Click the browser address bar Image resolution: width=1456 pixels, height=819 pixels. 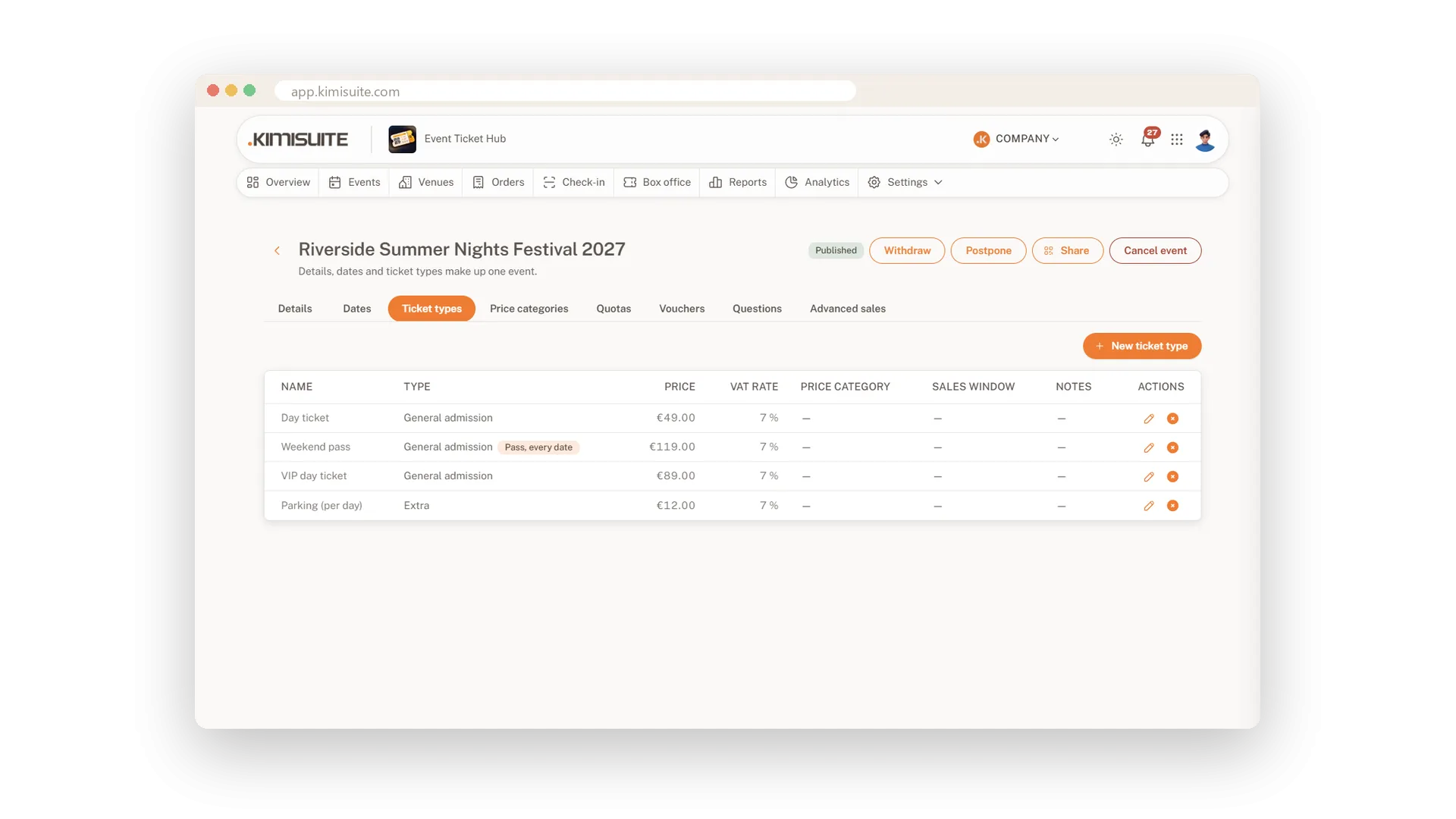click(565, 91)
